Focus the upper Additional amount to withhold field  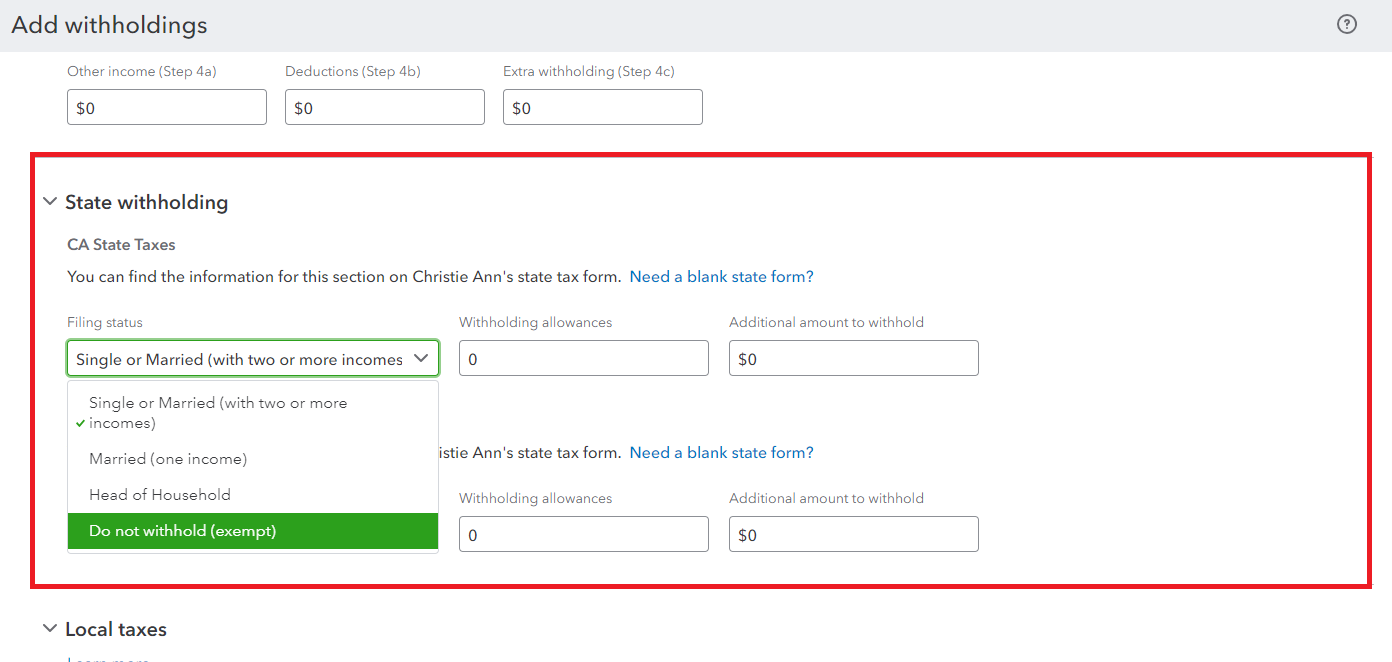point(854,359)
